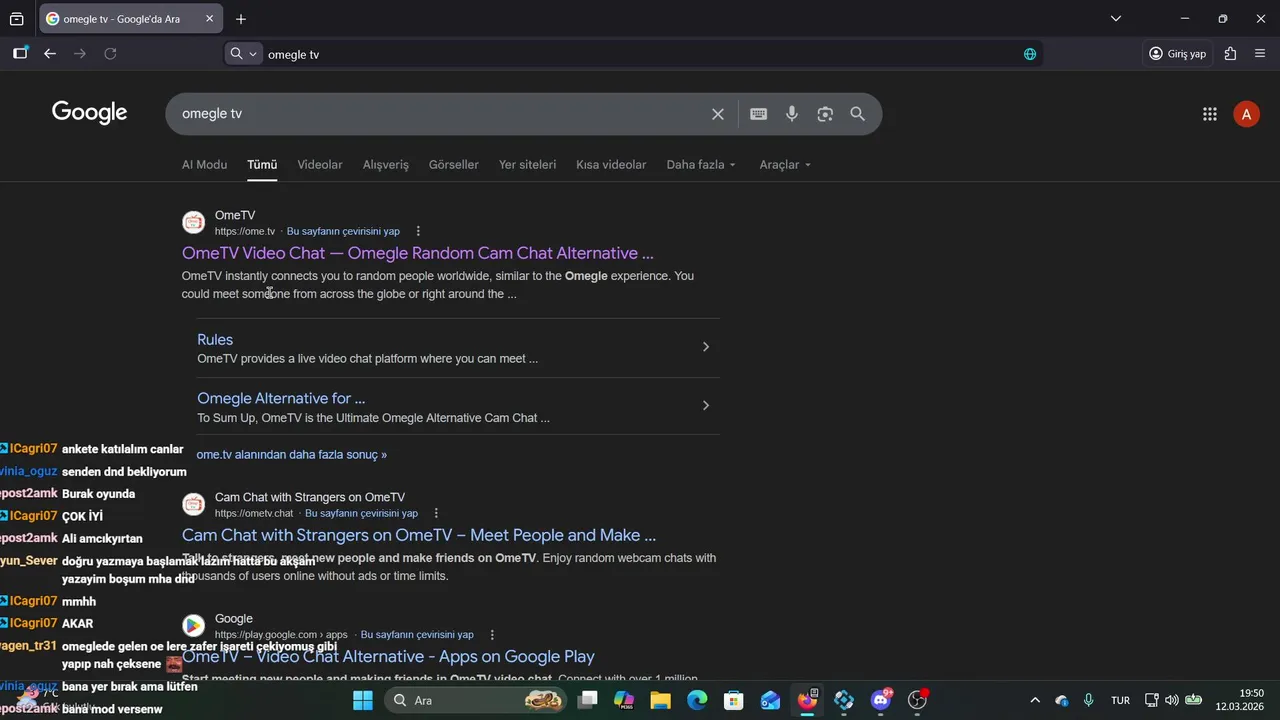This screenshot has height=720, width=1280.
Task: Open the browser hamburger application menu
Action: (x=1260, y=54)
